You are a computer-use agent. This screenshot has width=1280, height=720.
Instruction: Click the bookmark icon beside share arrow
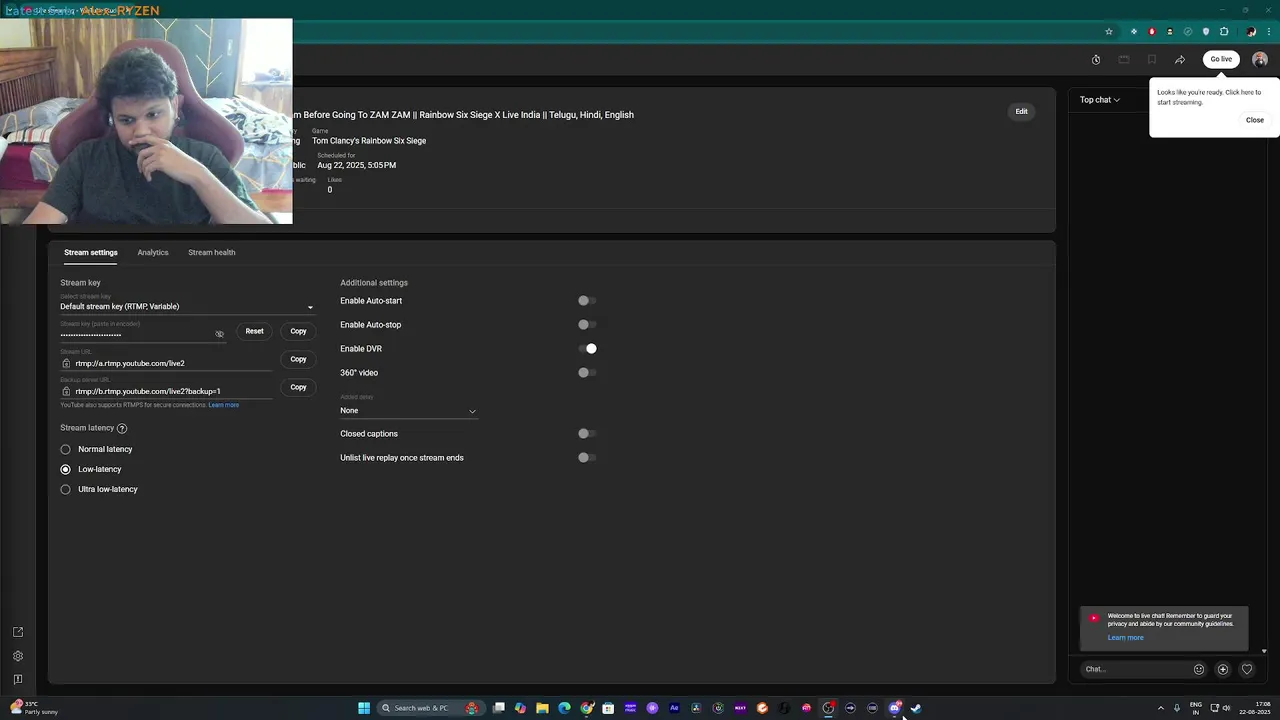click(1152, 60)
